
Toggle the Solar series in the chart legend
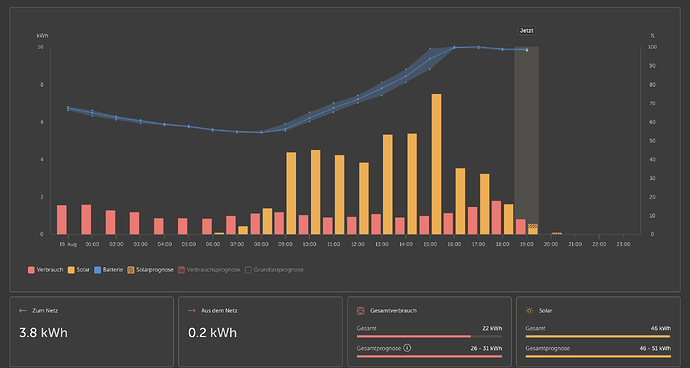pyautogui.click(x=79, y=270)
